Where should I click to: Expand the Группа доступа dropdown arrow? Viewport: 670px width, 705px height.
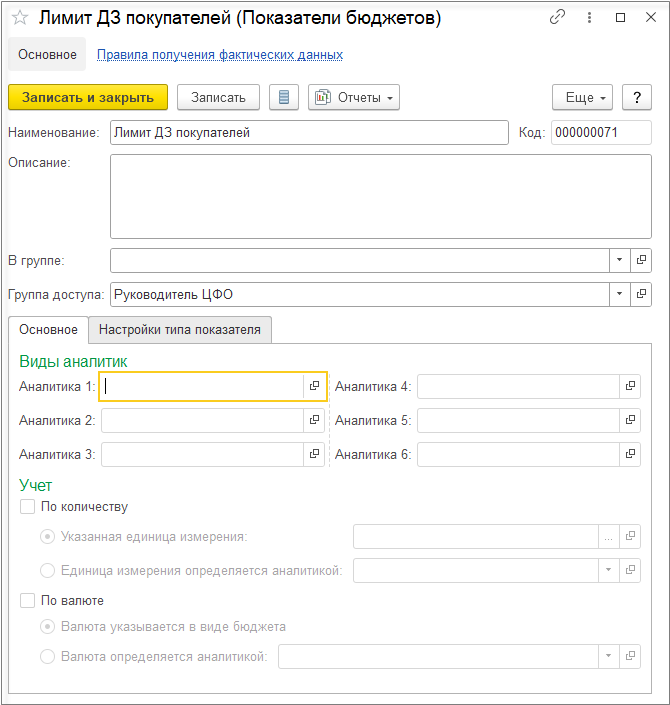[620, 294]
